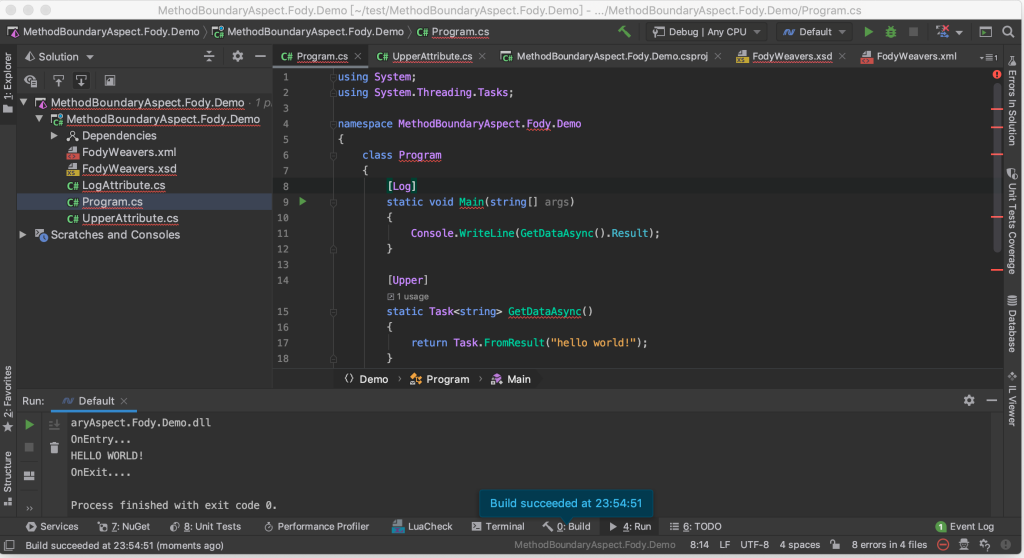Image resolution: width=1024 pixels, height=558 pixels.
Task: Close the Program.cs editor tab
Action: [357, 57]
